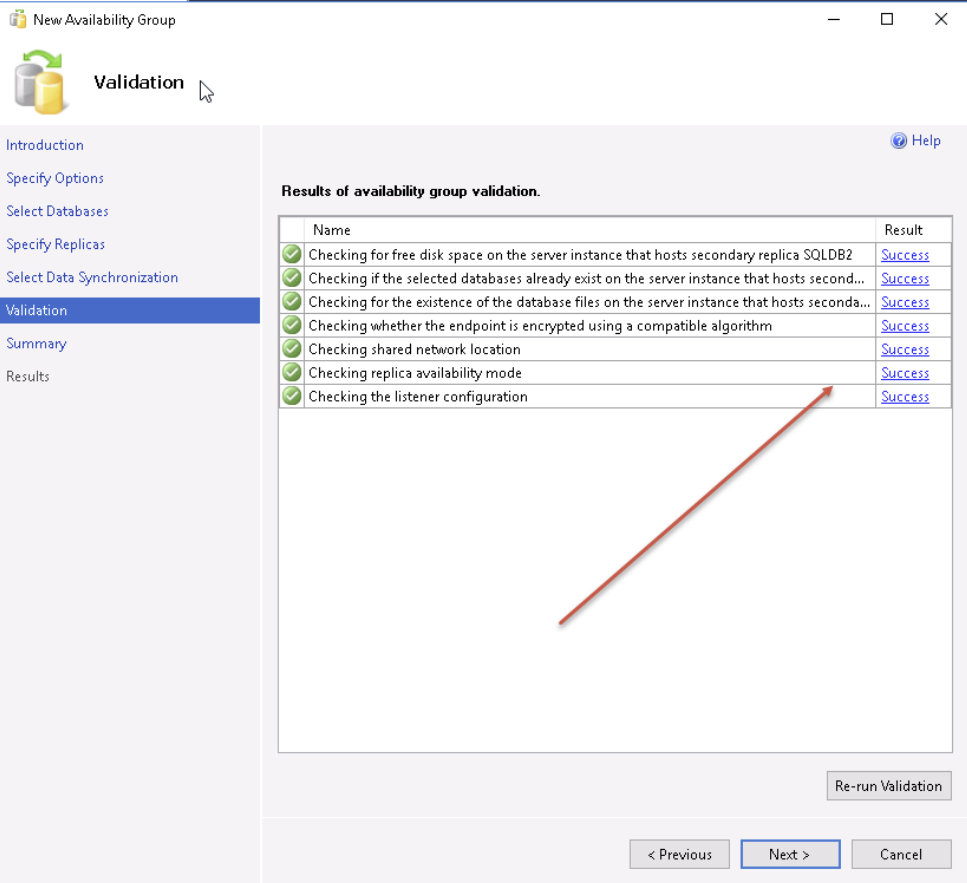Jump to the Specify Replicas step
The image size is (967, 883).
click(x=56, y=244)
